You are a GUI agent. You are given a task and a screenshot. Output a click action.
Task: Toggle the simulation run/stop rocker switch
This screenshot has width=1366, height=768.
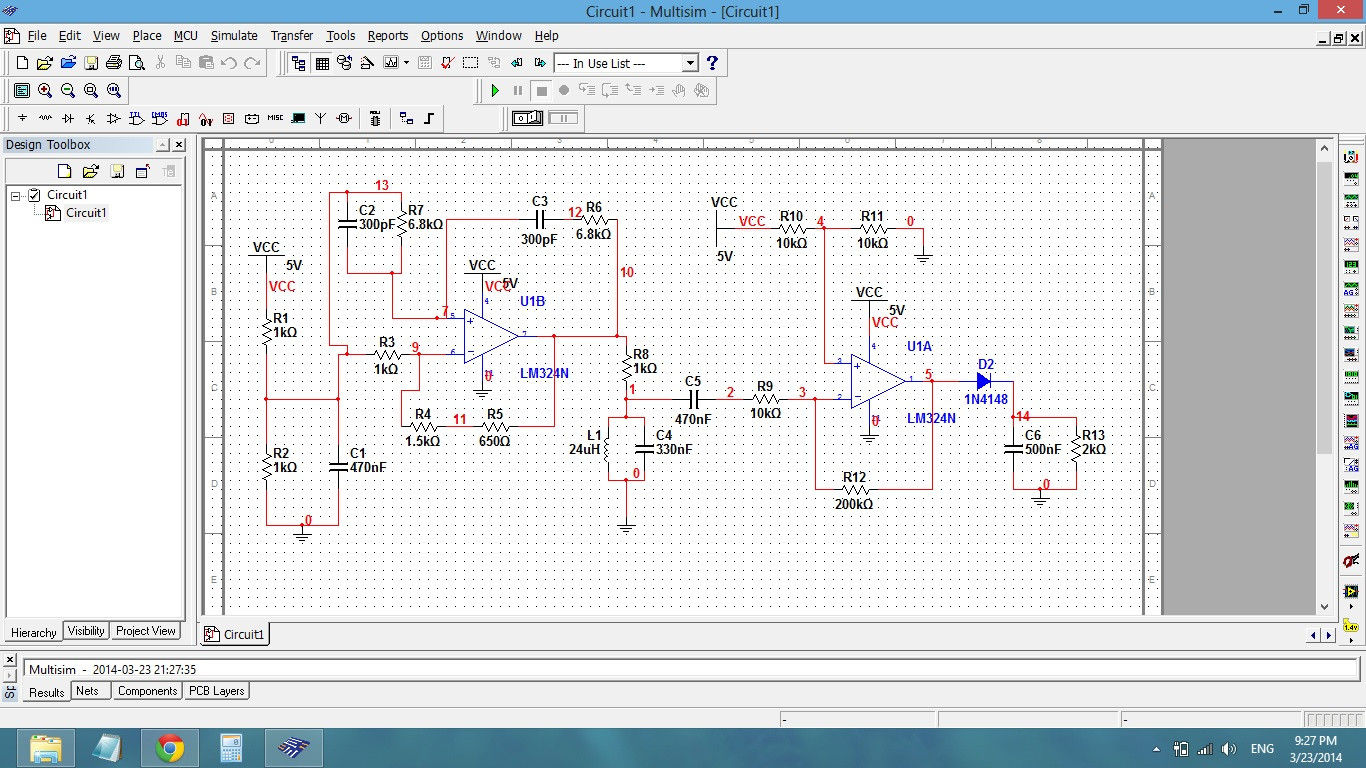tap(527, 117)
